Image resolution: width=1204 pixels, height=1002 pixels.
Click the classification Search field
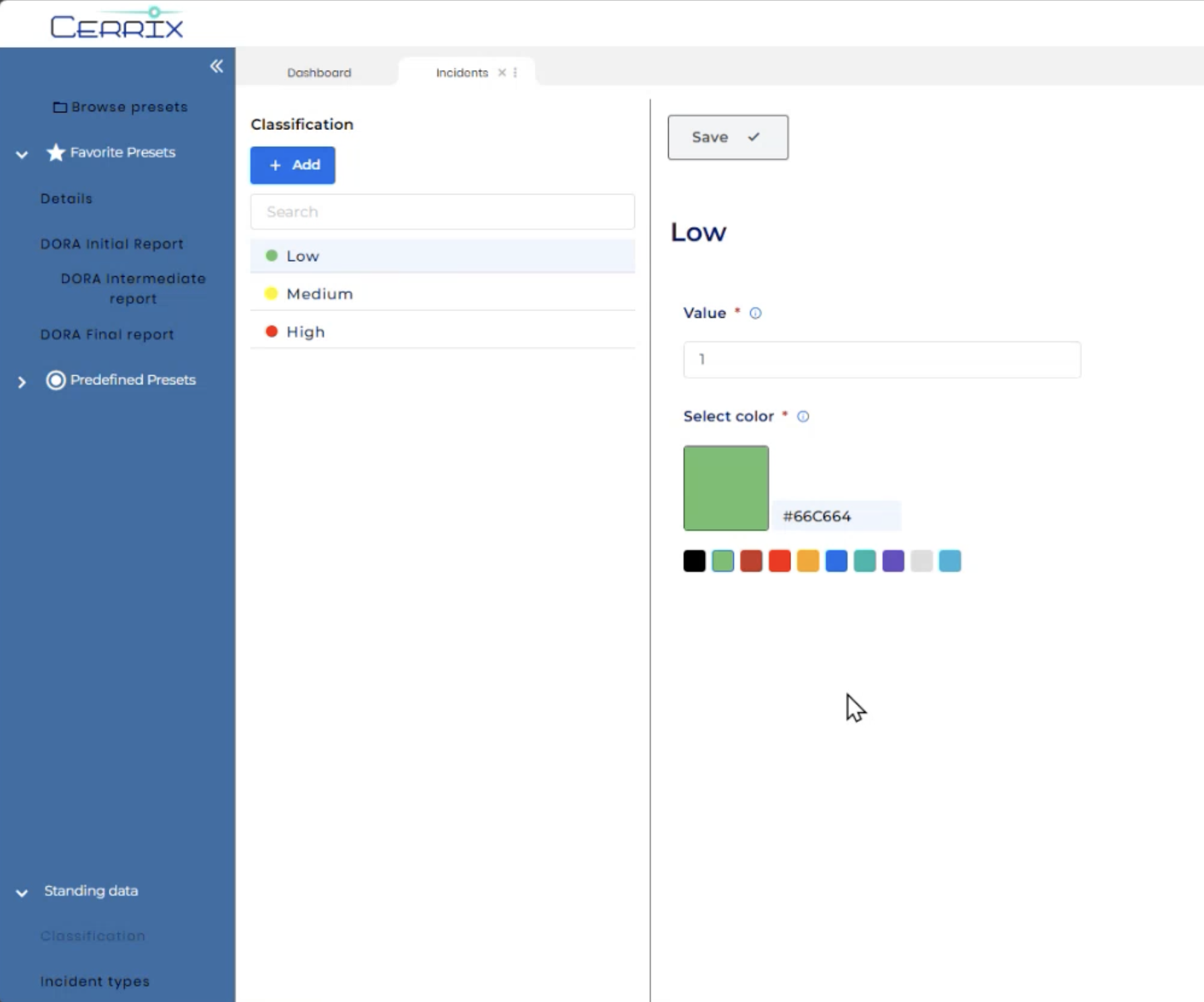442,212
